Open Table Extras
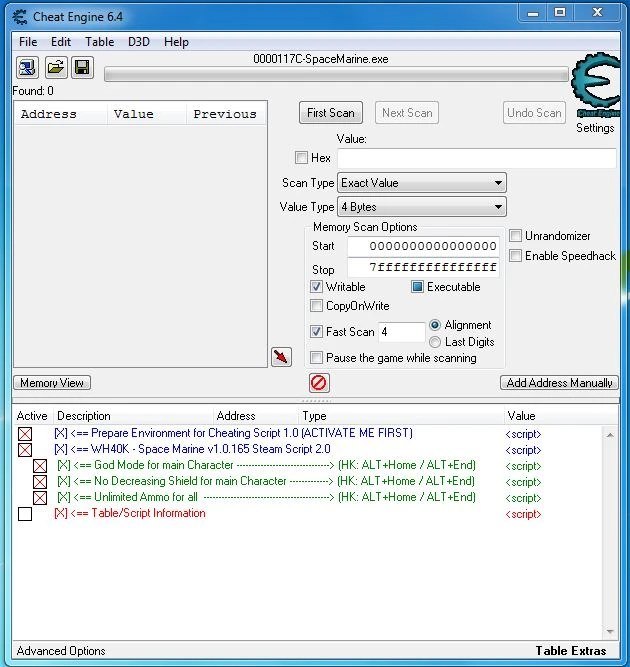This screenshot has width=630, height=667. (570, 651)
